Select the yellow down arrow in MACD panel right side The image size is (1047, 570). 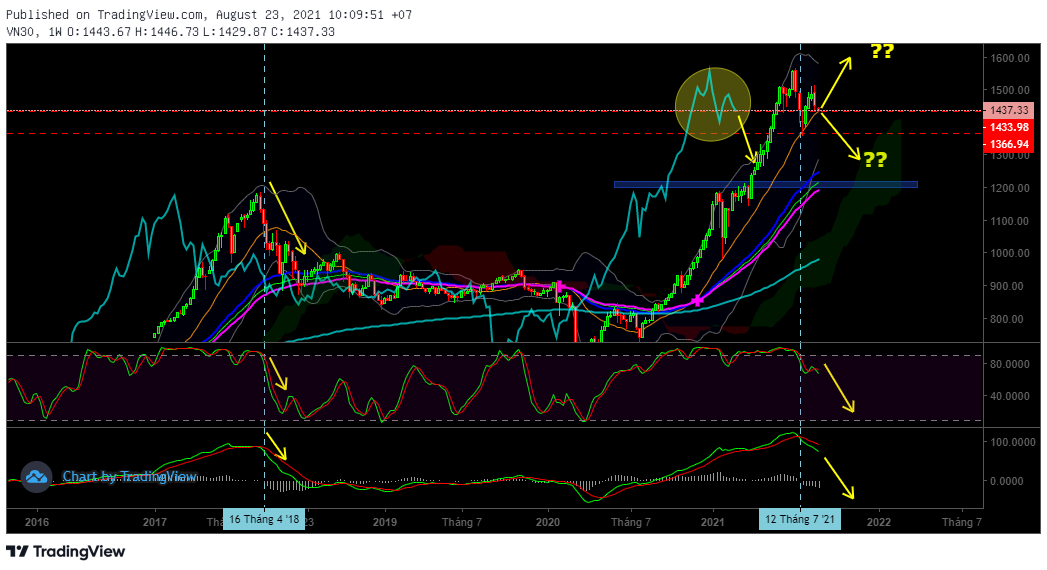[x=839, y=474]
